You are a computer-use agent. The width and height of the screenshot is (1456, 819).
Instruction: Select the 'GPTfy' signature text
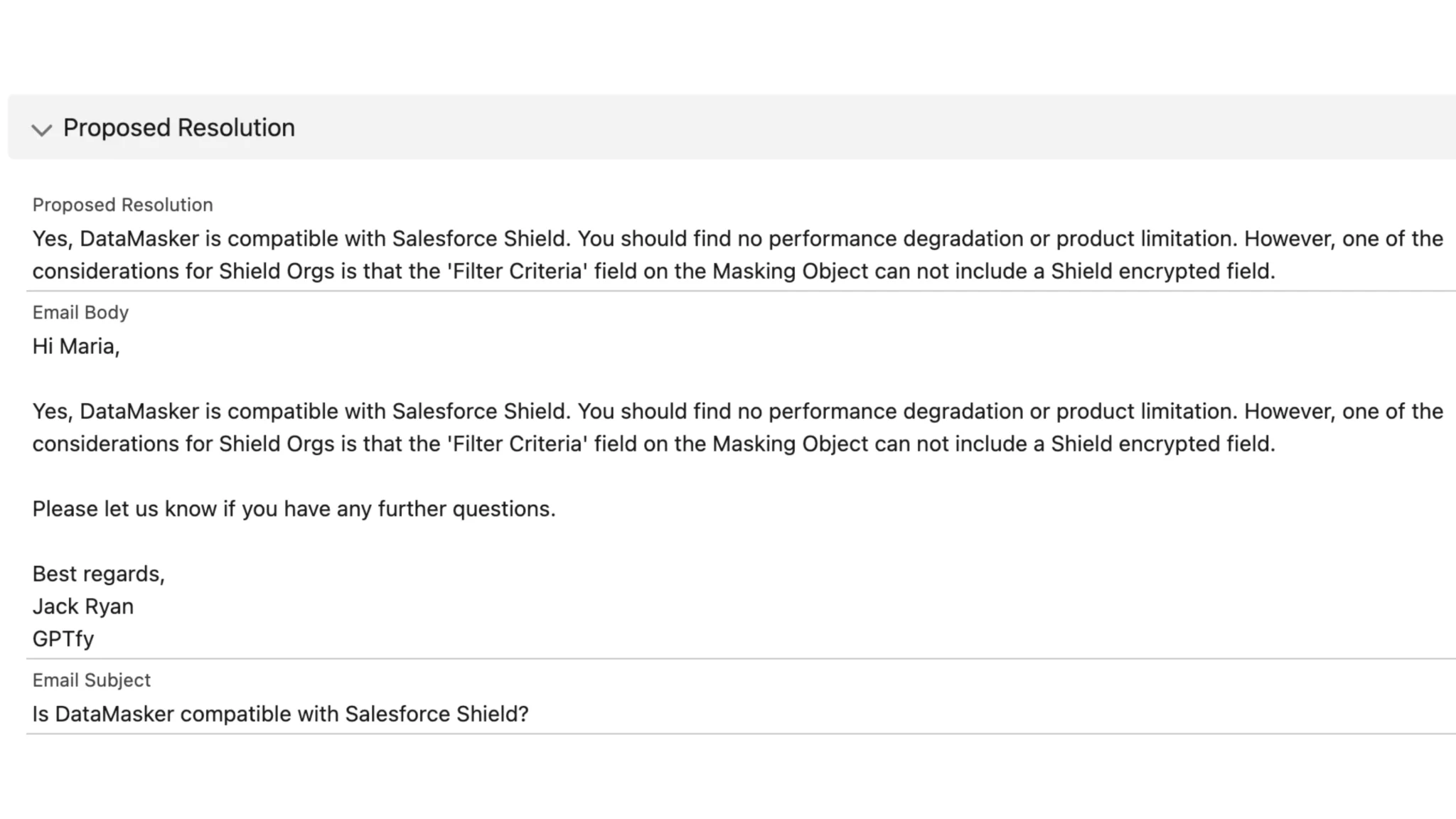pos(63,638)
